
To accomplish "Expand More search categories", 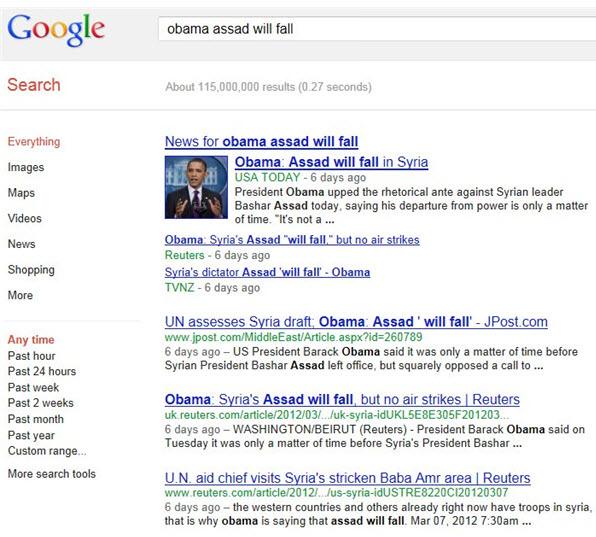I will point(20,295).
